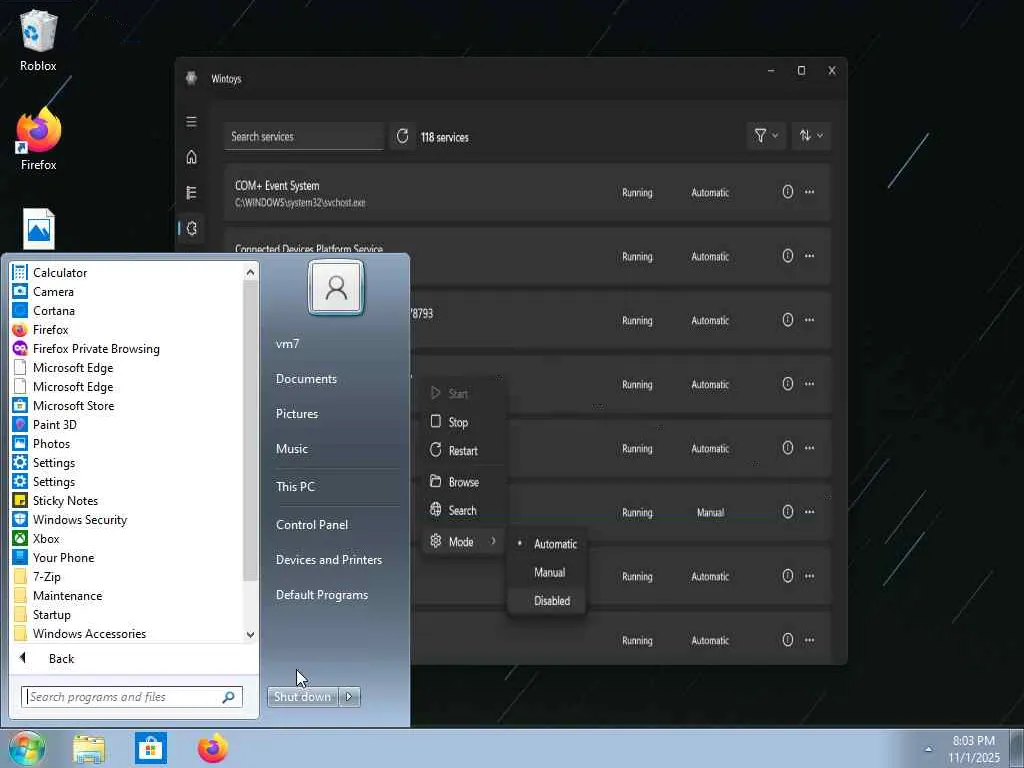The width and height of the screenshot is (1024, 768).
Task: Select Automatic startup mode
Action: (x=547, y=544)
